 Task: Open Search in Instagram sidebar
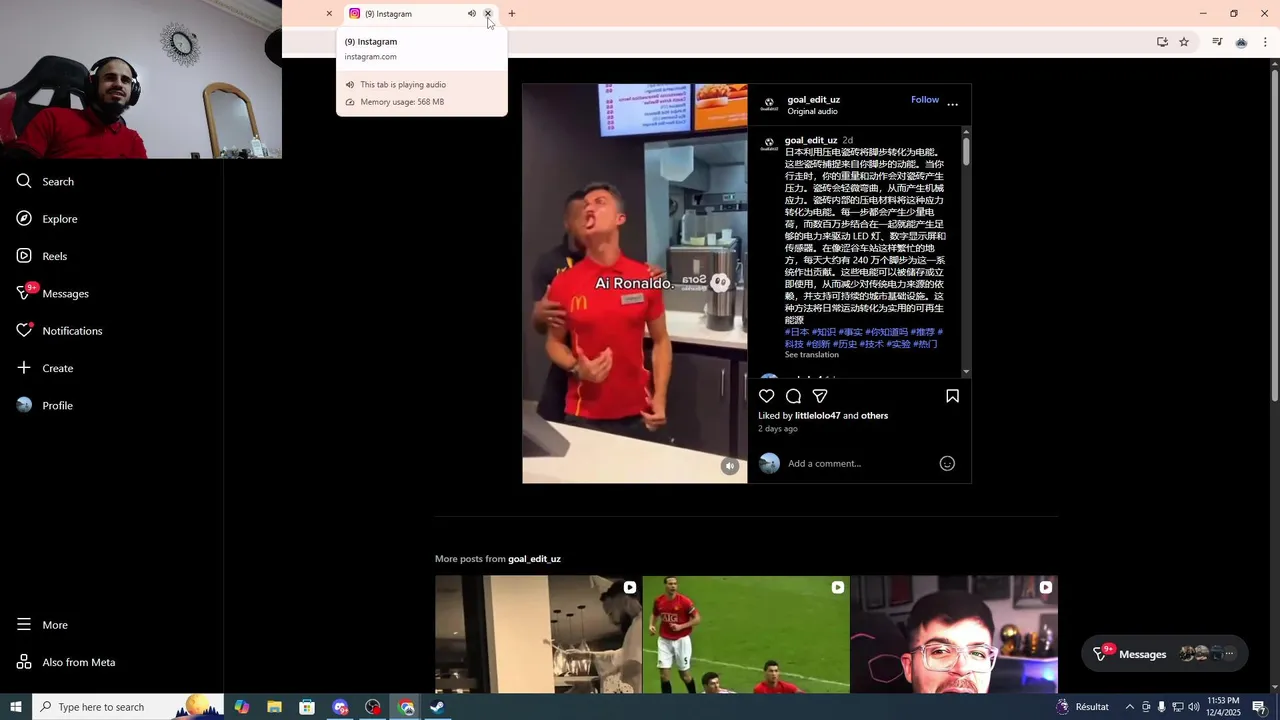point(45,181)
